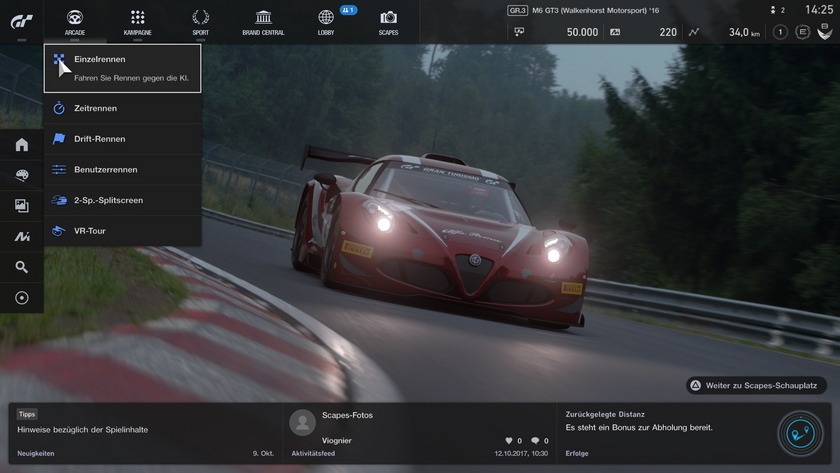The image size is (840, 473).
Task: Open the Tipps news panel
Action: pyautogui.click(x=145, y=432)
